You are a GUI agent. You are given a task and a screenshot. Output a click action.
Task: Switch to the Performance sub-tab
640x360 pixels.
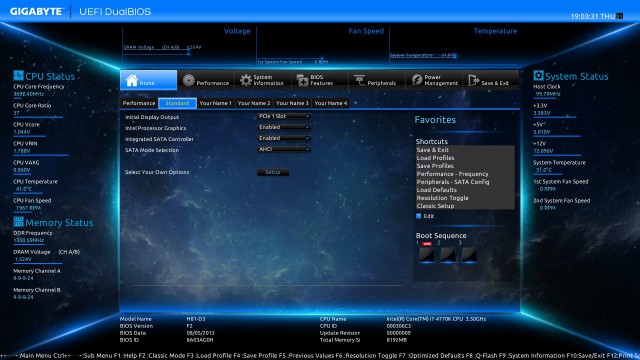pyautogui.click(x=139, y=103)
